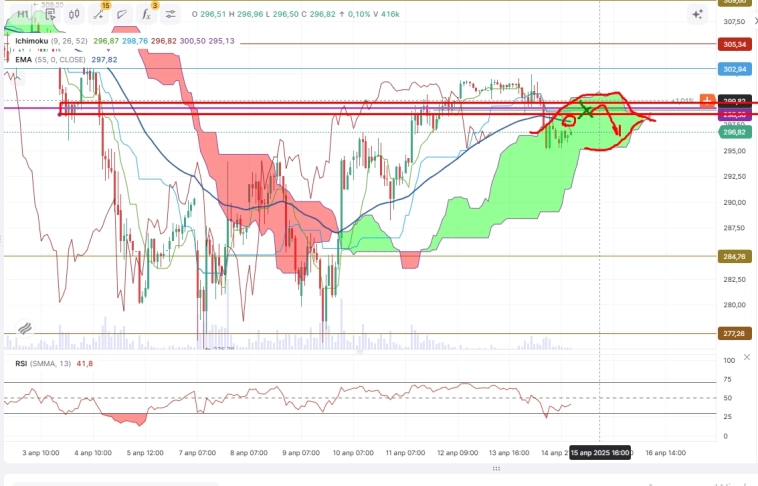Click the orange plus button at price axis

[707, 101]
